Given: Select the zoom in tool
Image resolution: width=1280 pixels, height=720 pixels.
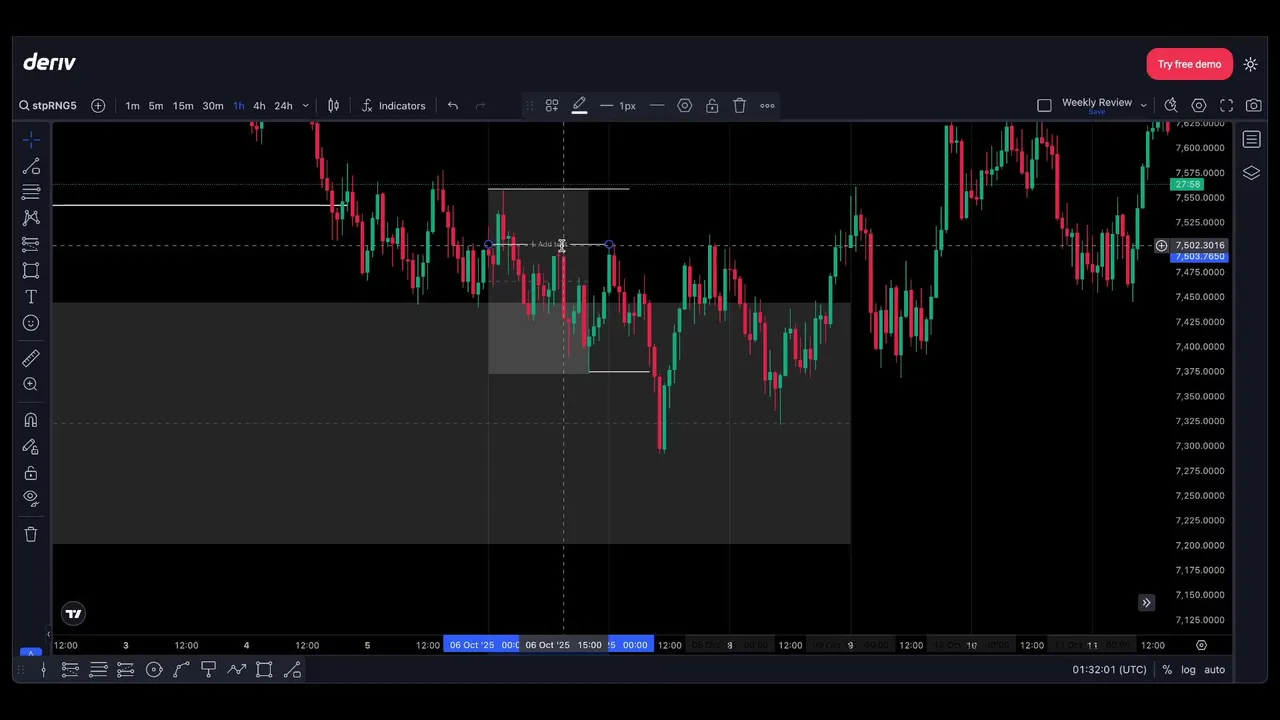Looking at the screenshot, I should [31, 384].
